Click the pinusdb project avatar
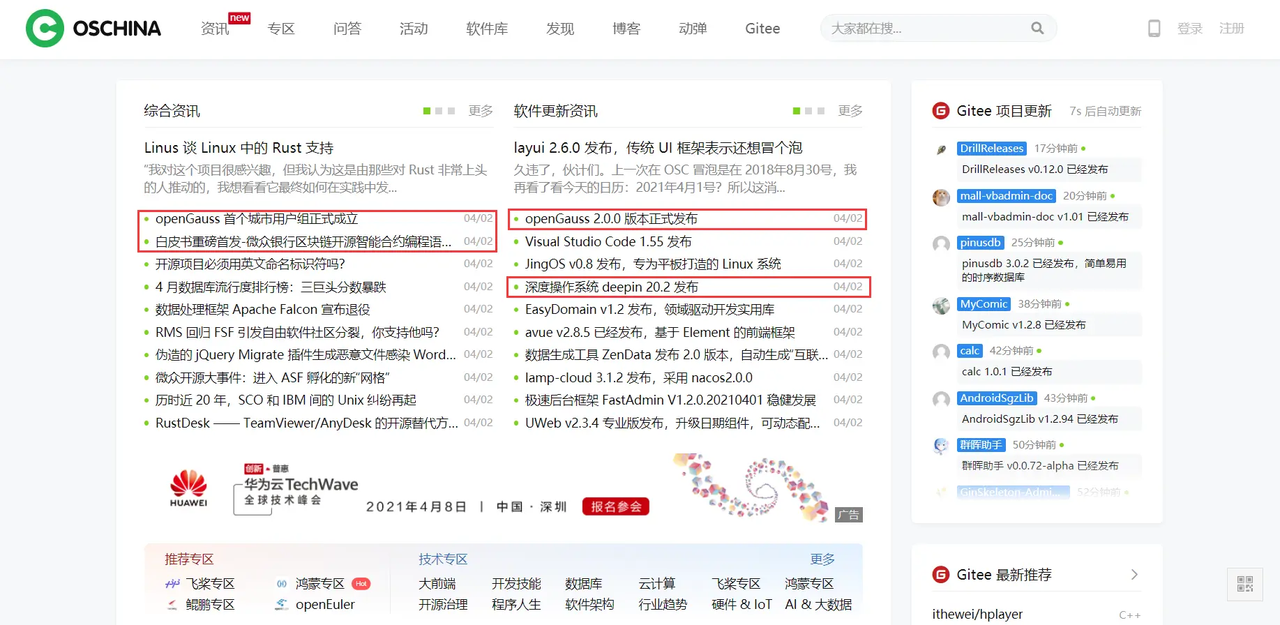Screen dimensions: 1280x625 941,244
